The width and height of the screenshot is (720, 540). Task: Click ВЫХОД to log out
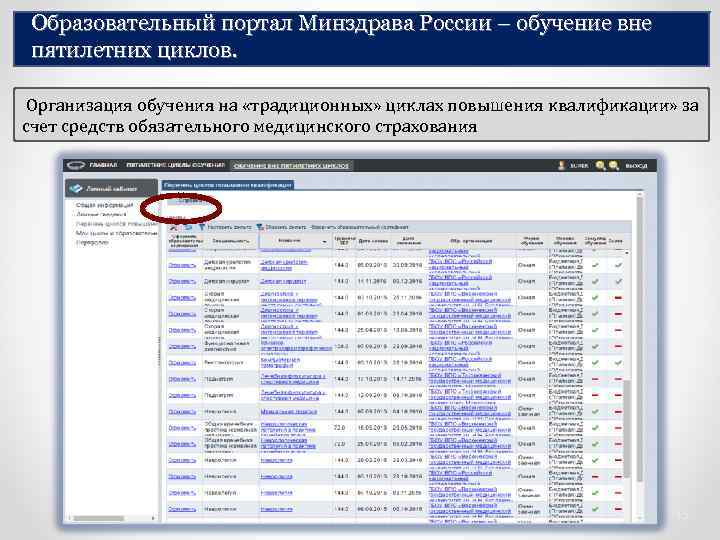pyautogui.click(x=636, y=166)
